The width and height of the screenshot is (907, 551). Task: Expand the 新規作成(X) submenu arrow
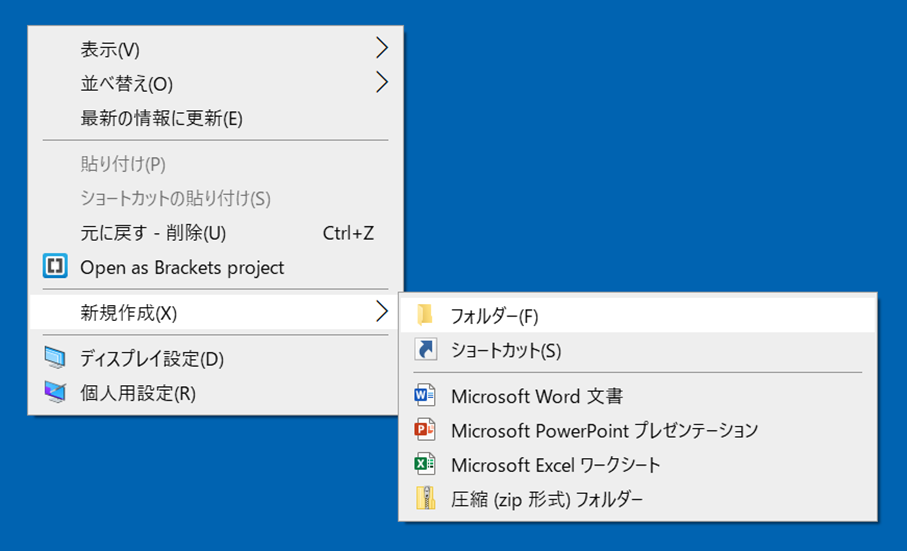pyautogui.click(x=381, y=312)
